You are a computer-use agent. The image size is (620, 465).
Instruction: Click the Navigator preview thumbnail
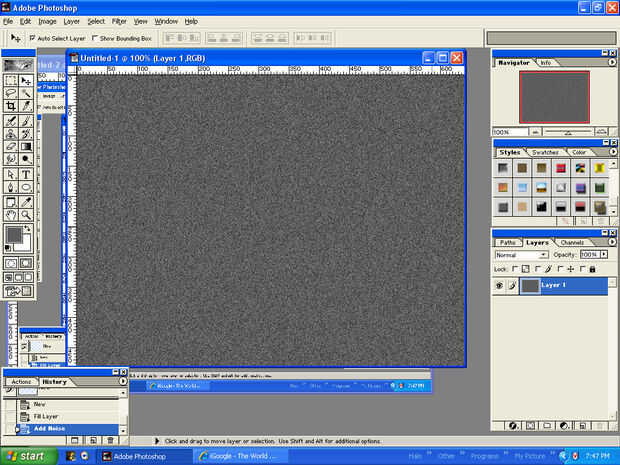(554, 97)
